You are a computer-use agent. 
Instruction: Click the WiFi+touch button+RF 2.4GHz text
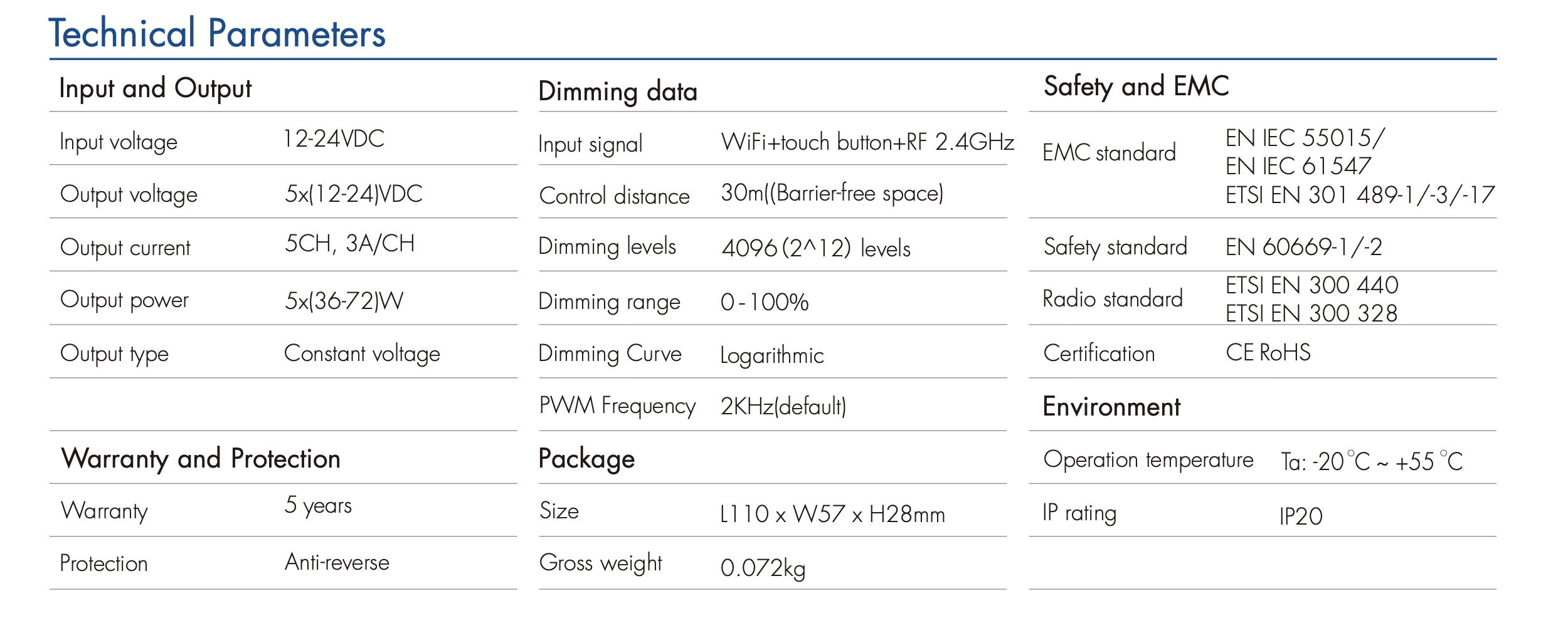[867, 142]
